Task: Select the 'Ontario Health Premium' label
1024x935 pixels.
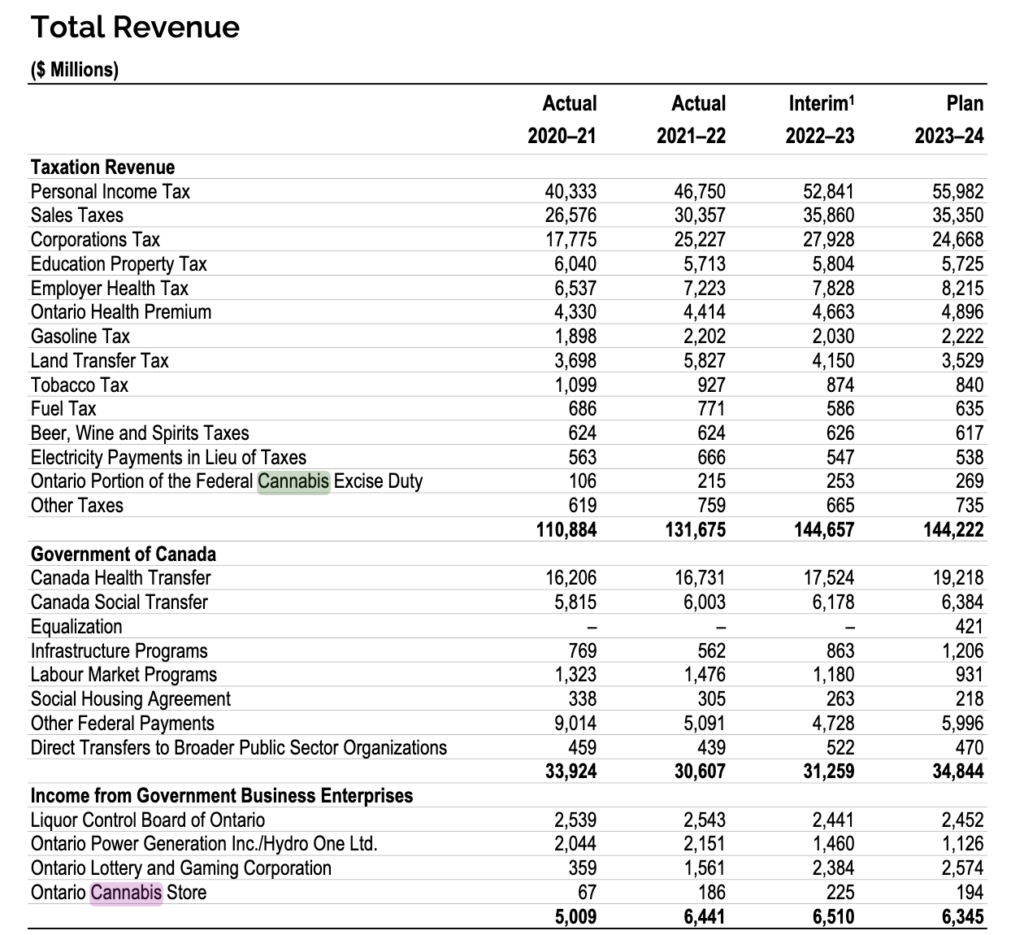Action: pos(121,311)
